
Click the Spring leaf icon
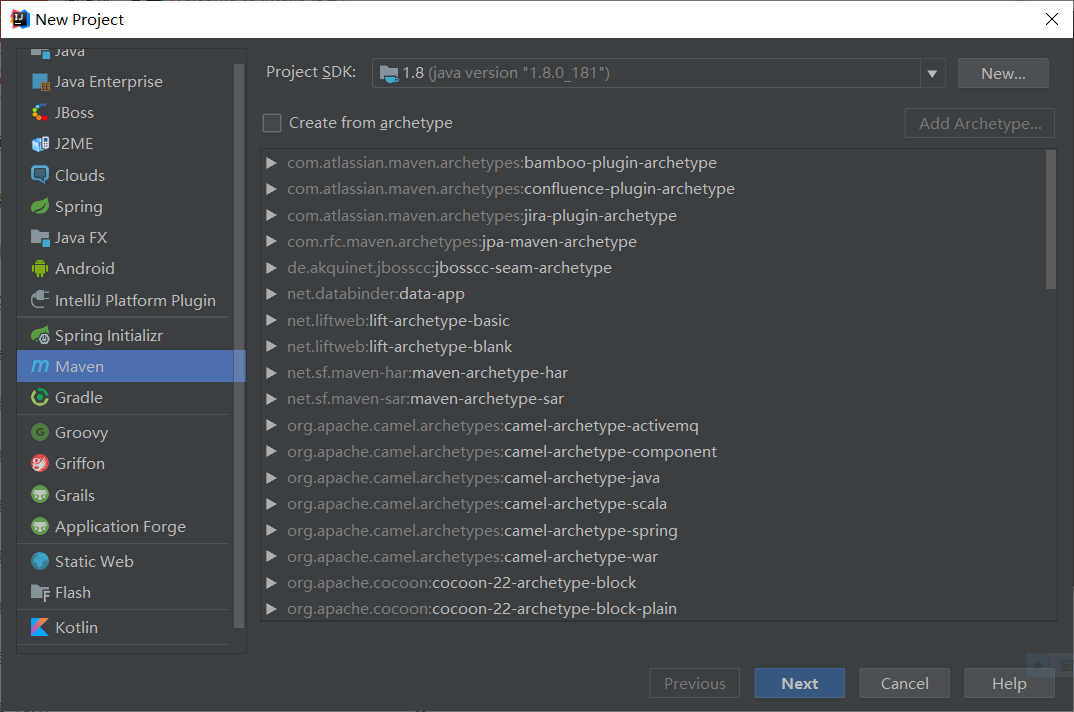tap(40, 207)
